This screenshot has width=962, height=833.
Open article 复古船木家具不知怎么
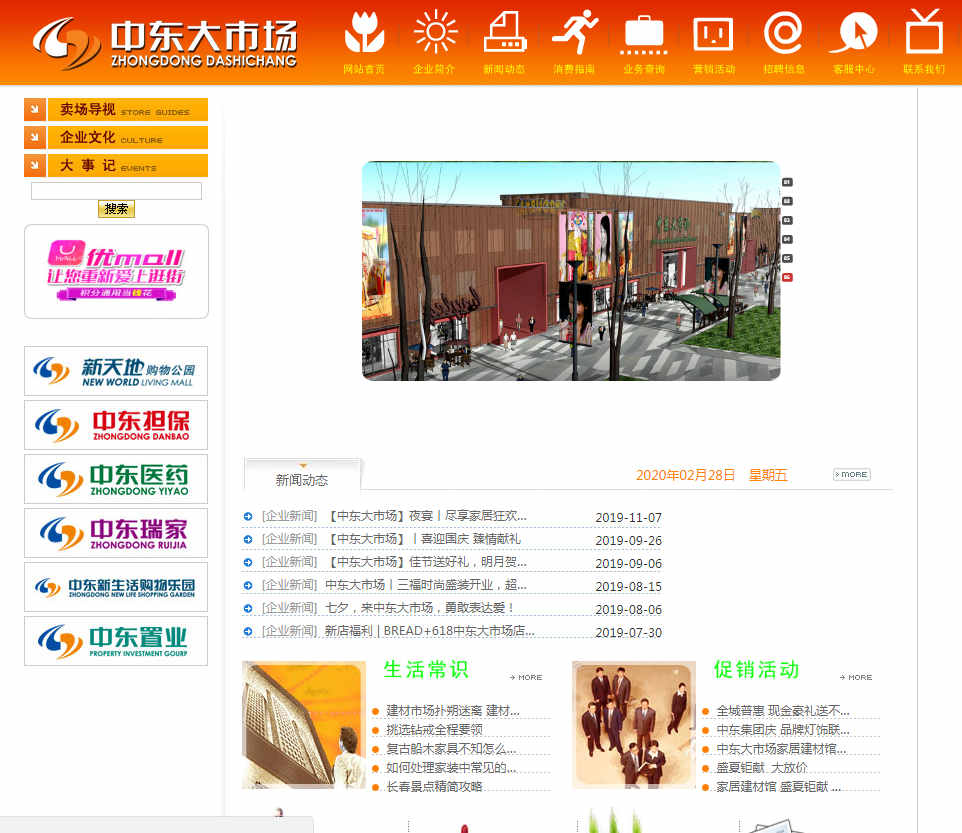pyautogui.click(x=451, y=749)
